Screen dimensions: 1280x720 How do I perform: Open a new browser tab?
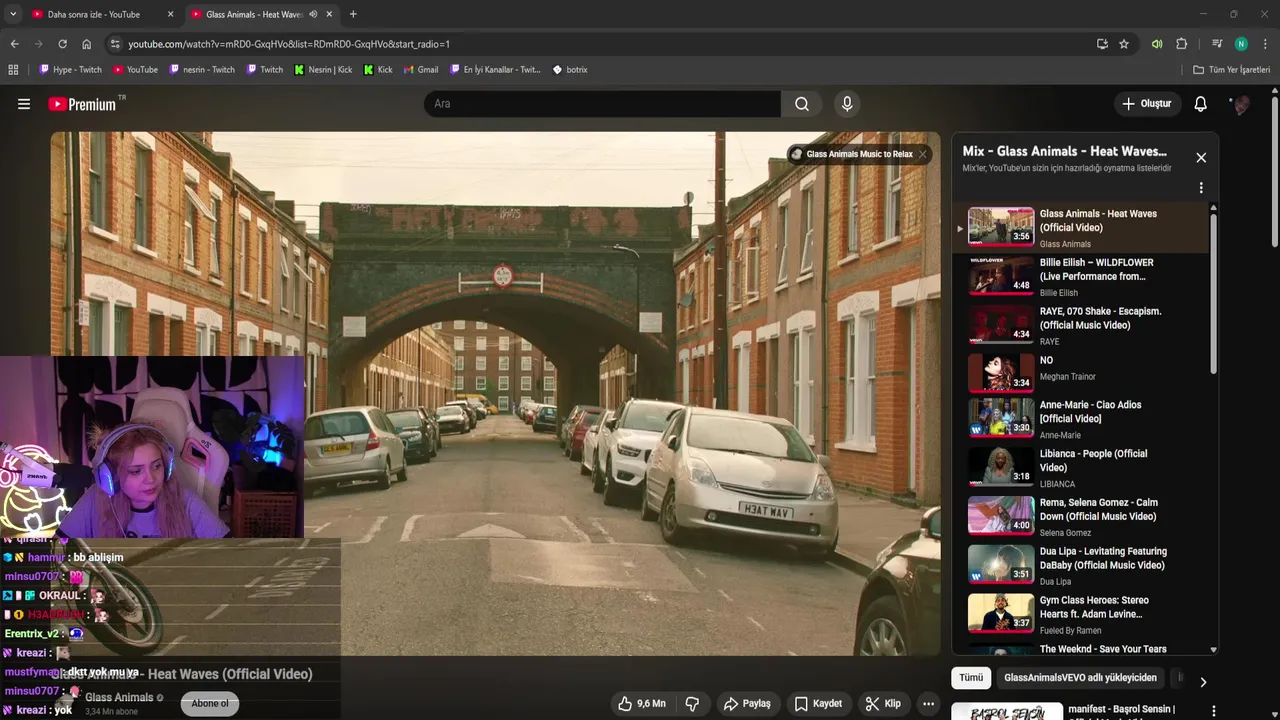[x=353, y=14]
